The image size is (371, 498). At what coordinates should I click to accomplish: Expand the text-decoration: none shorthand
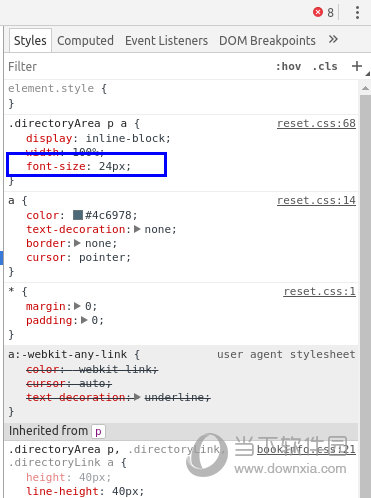point(137,229)
